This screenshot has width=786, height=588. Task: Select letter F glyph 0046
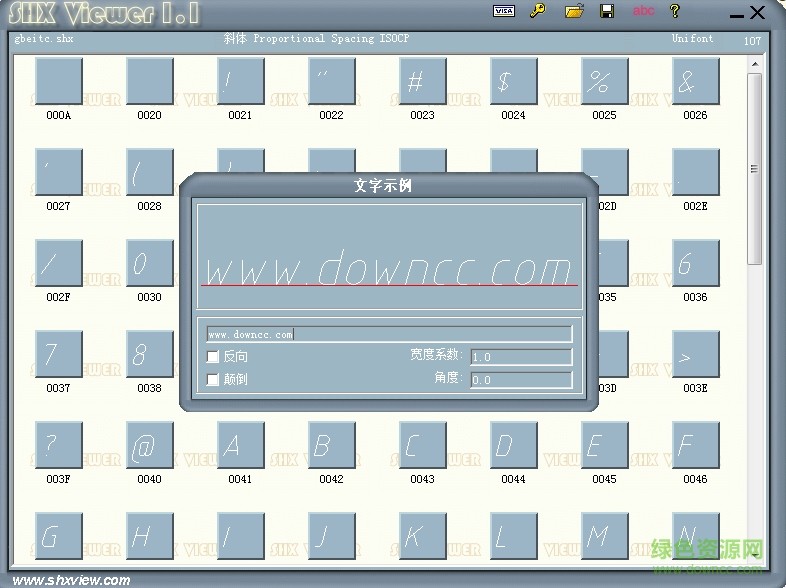695,445
